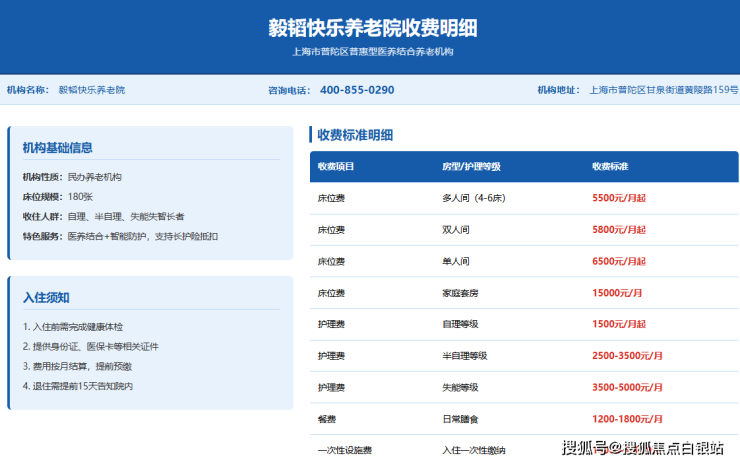The image size is (740, 464).
Task: Click the 床位规模 label
Action: pyautogui.click(x=43, y=197)
